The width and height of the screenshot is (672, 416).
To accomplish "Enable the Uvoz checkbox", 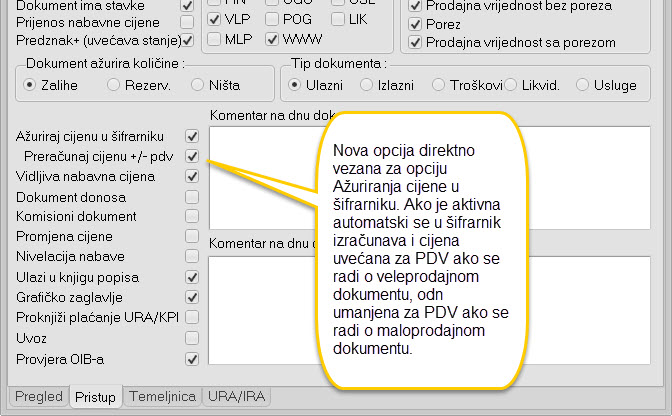I will (192, 337).
